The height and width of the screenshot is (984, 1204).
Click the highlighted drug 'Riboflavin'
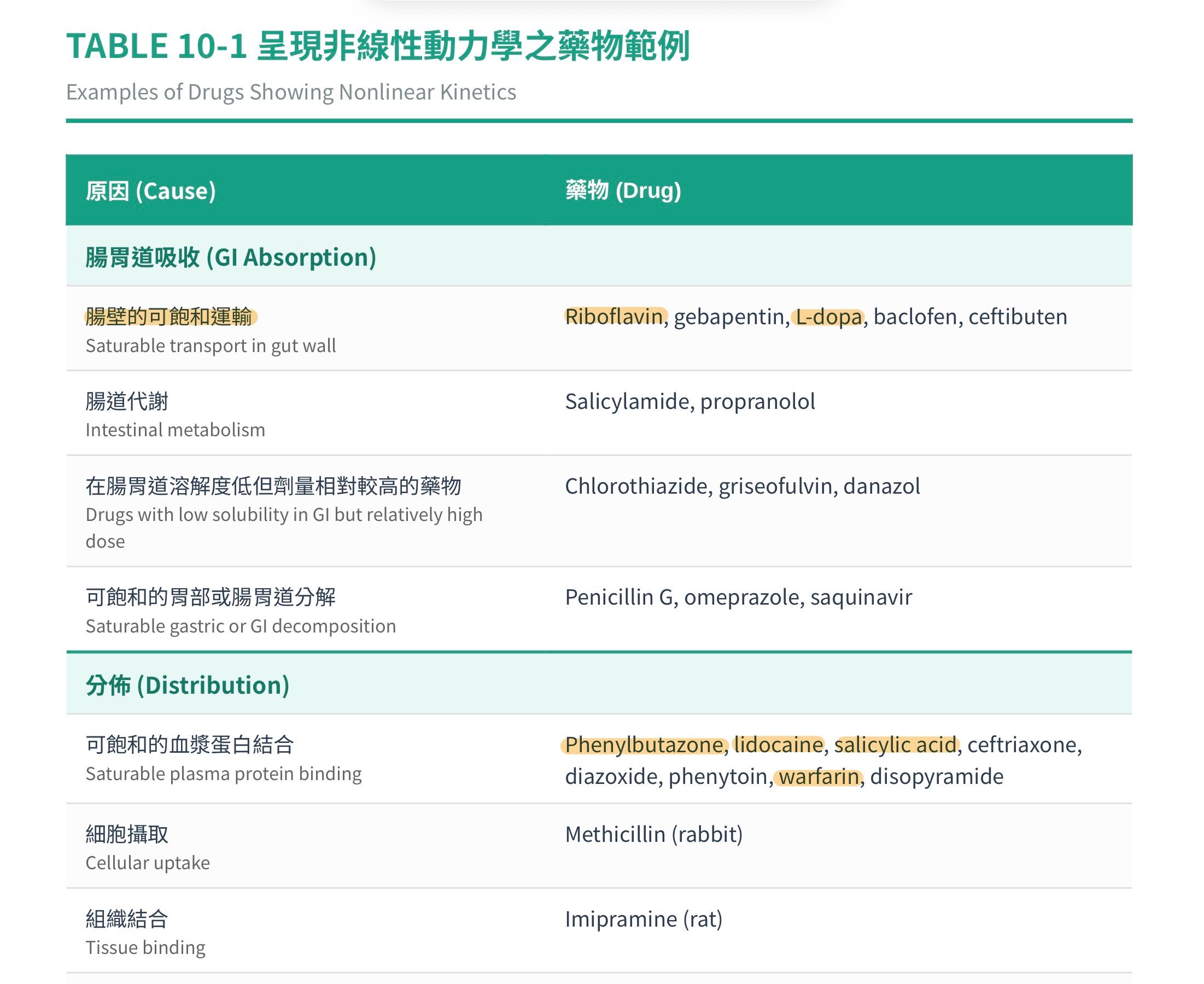tap(614, 317)
